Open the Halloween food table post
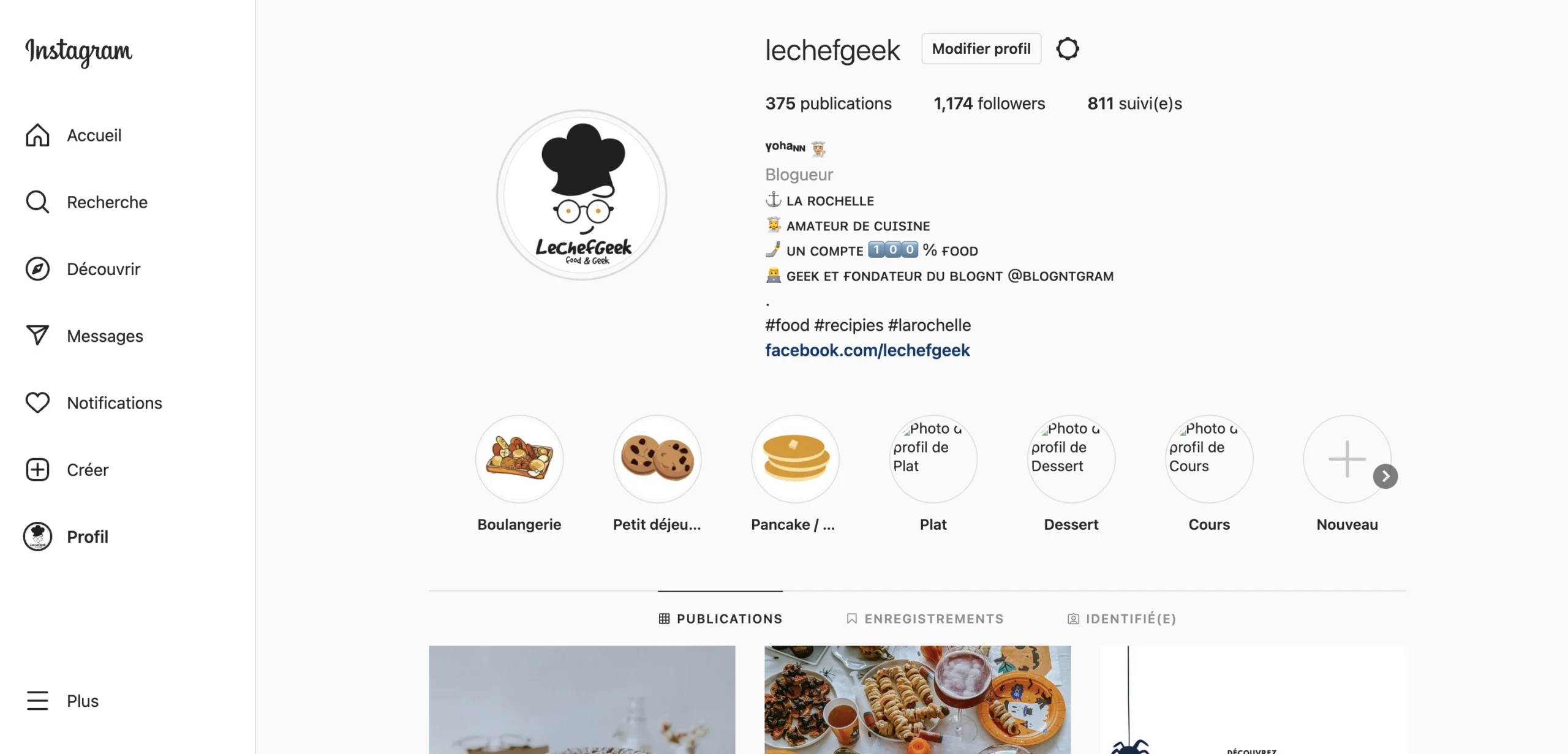Viewport: 1568px width, 754px height. [x=918, y=699]
